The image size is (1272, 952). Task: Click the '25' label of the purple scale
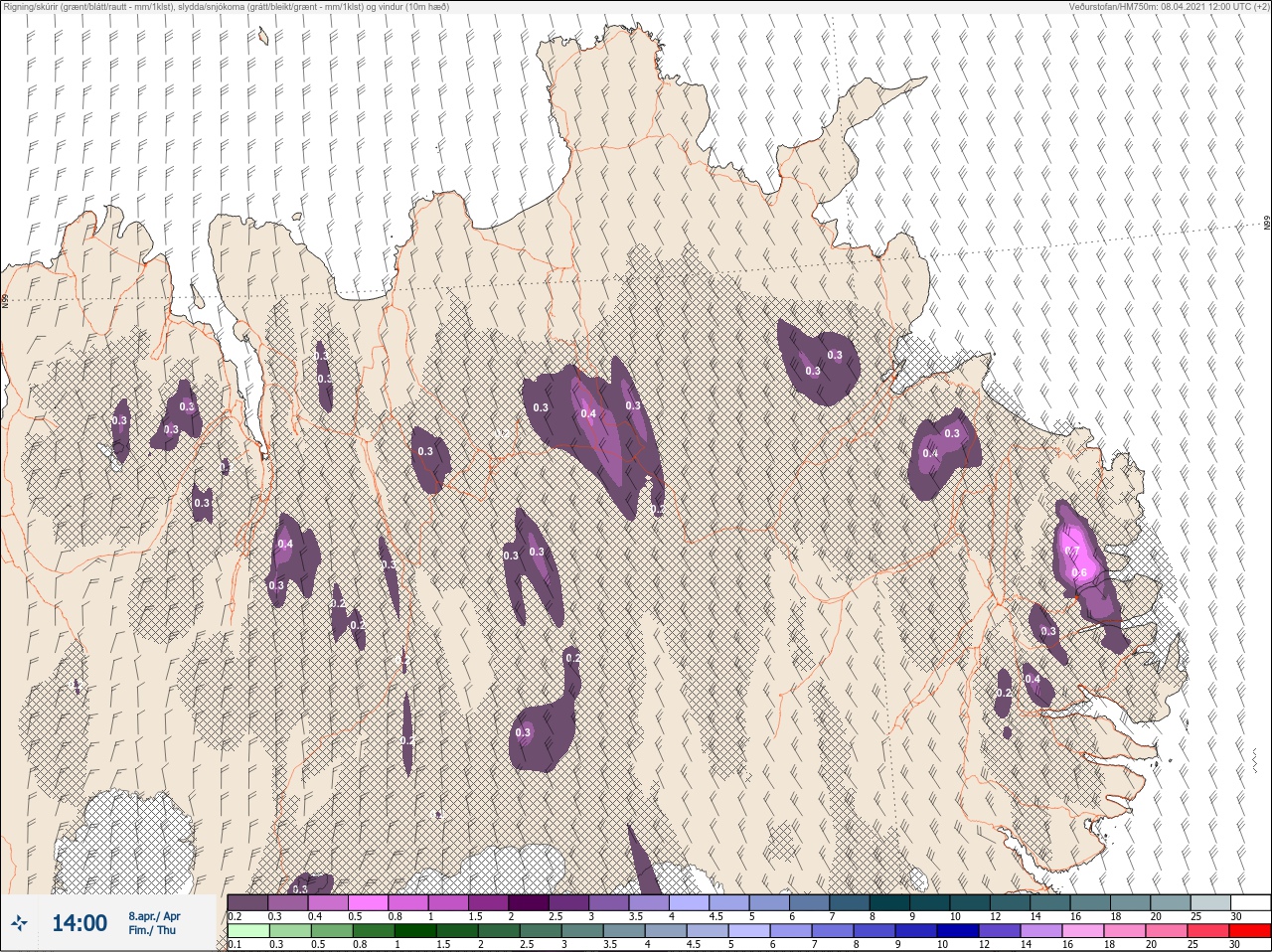click(1195, 916)
